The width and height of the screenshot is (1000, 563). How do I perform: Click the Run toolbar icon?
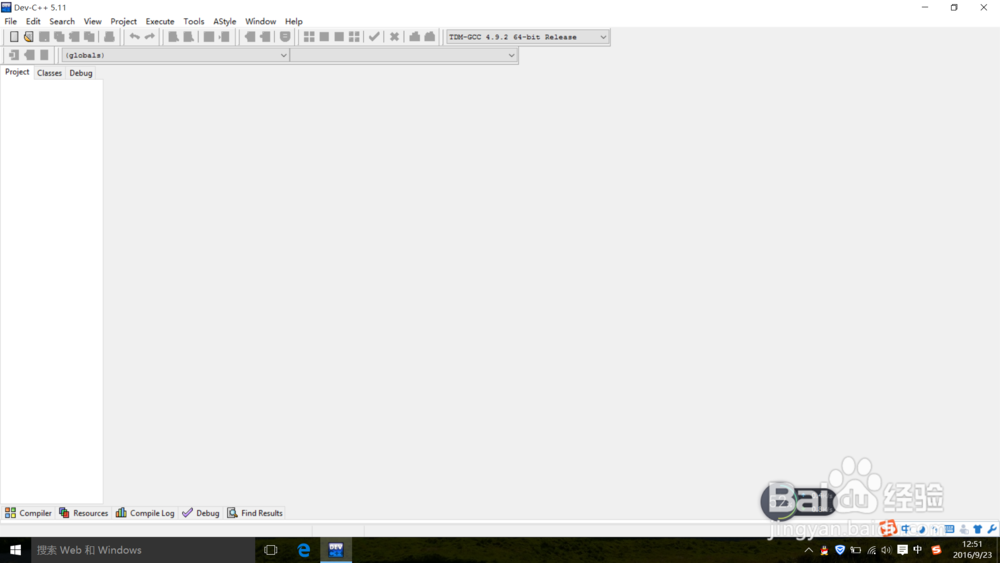(324, 37)
